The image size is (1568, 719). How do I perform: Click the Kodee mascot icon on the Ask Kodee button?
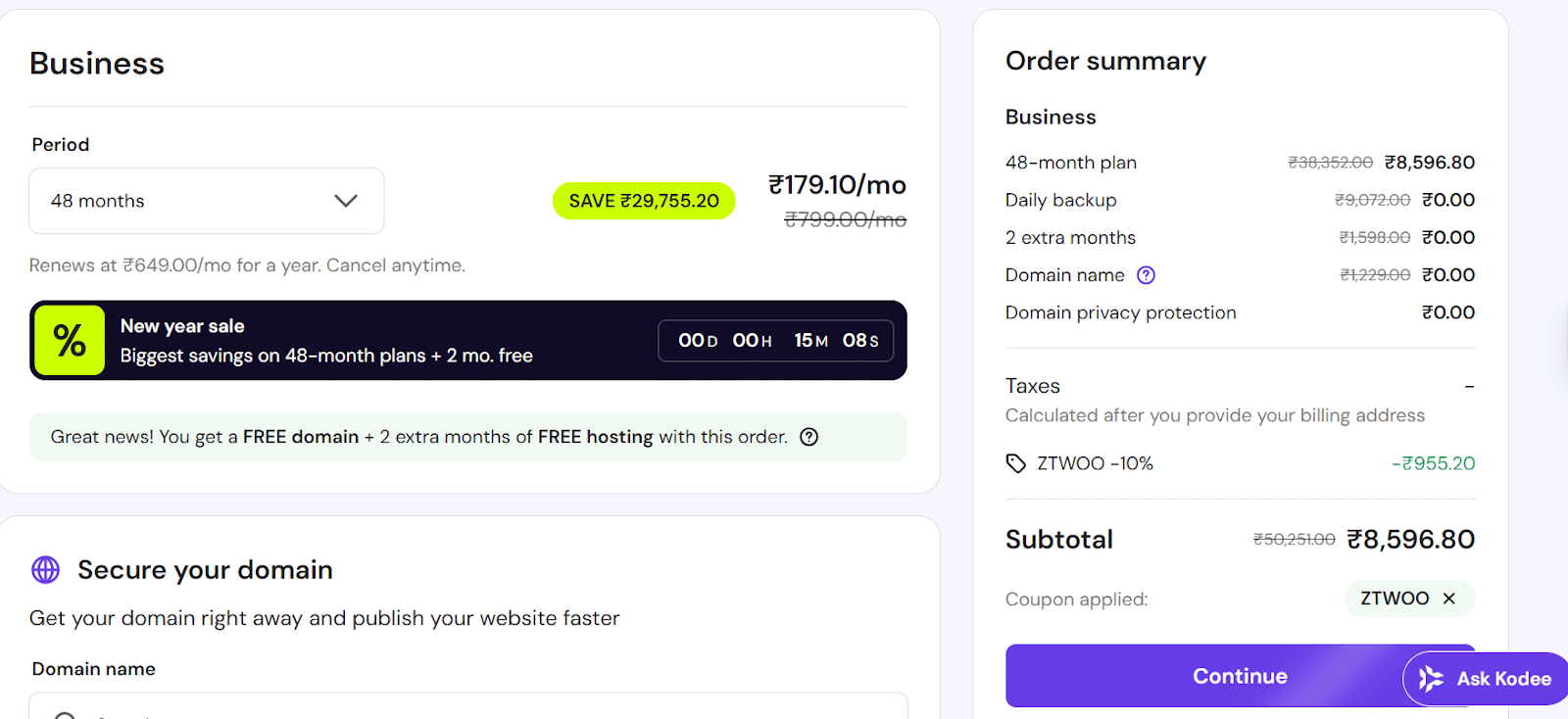click(x=1430, y=678)
